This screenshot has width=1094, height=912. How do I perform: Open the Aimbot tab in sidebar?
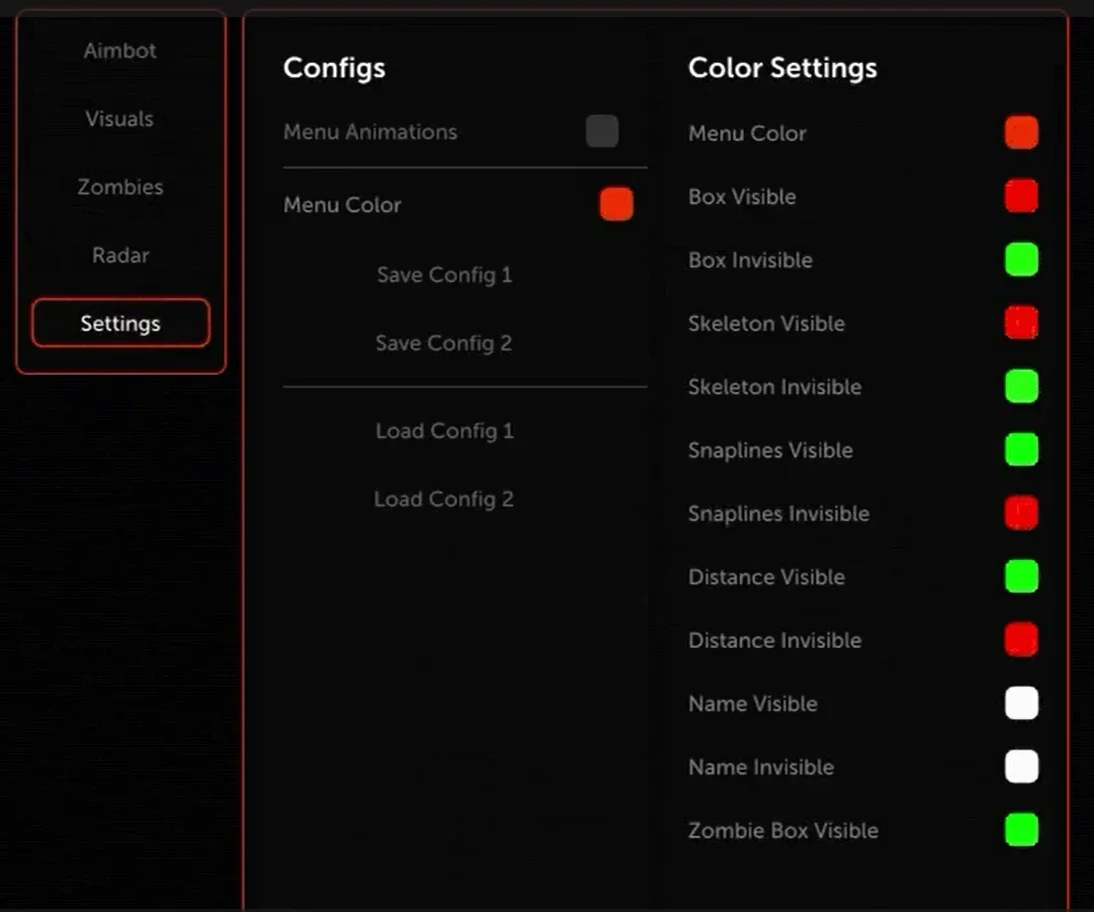[x=120, y=51]
